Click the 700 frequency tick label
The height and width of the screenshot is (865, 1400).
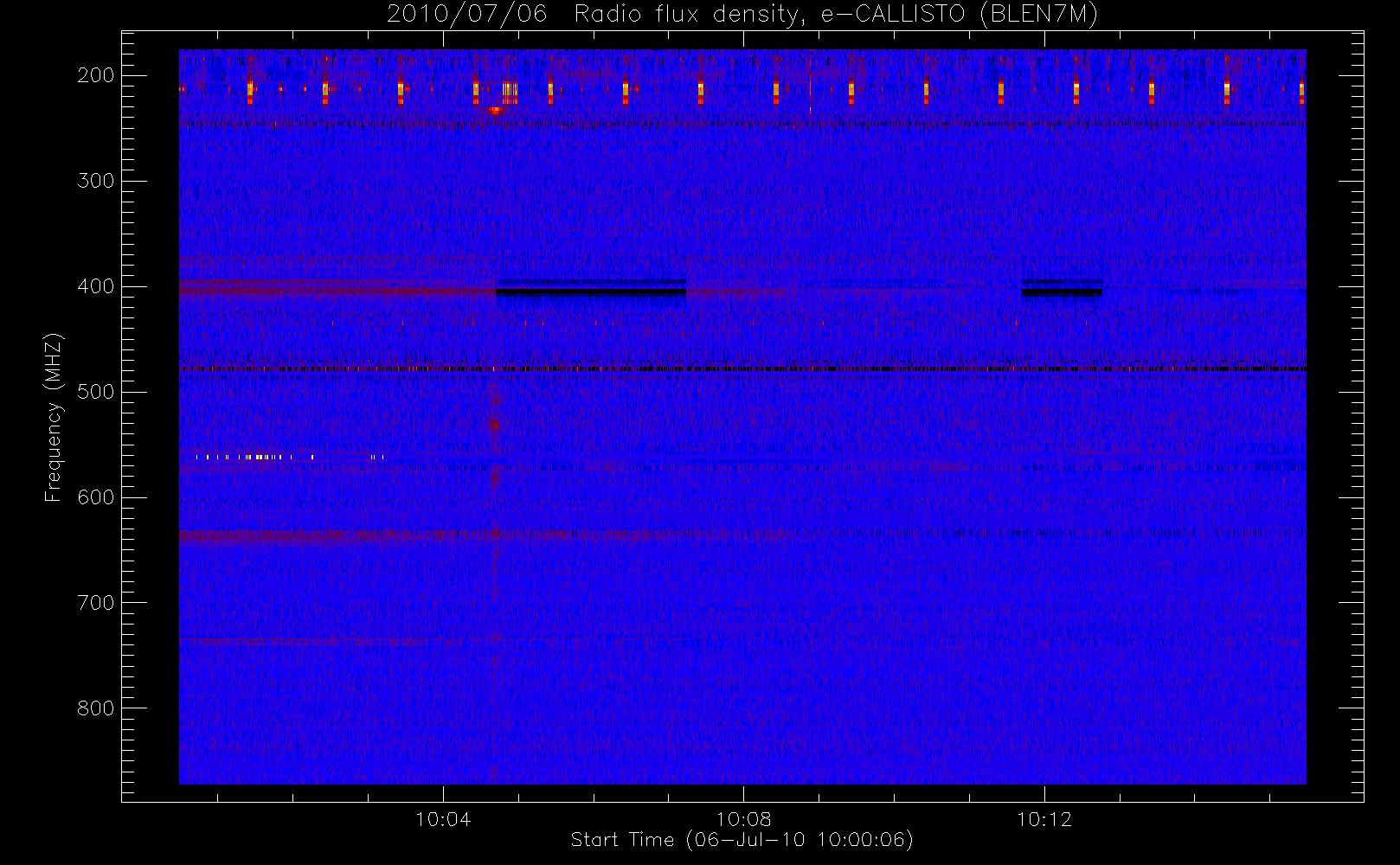tap(96, 603)
